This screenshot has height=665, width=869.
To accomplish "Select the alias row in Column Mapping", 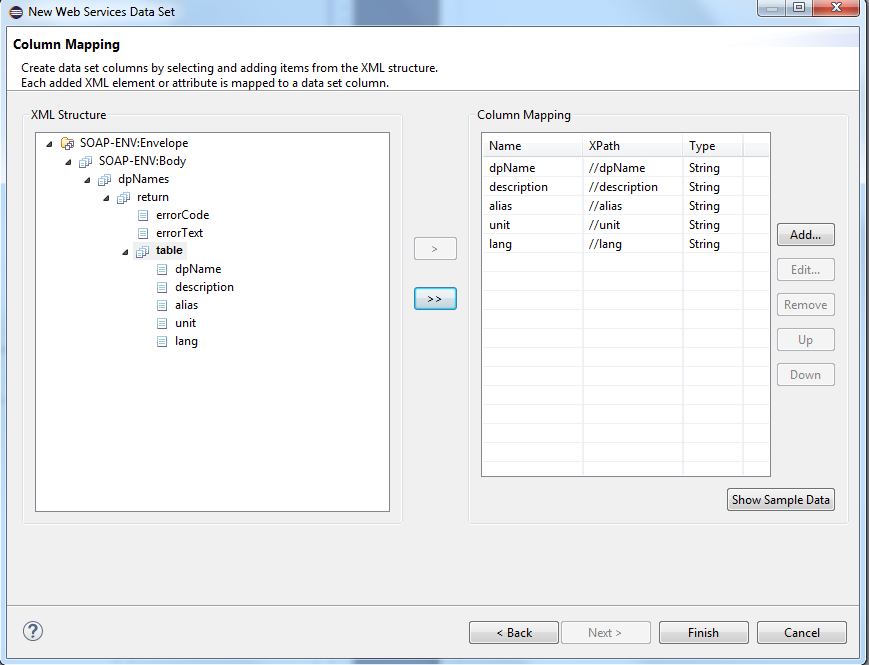I will pos(625,206).
